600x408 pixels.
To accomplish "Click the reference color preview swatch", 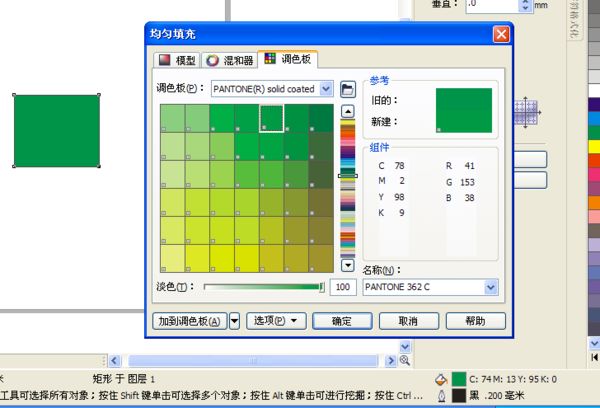I will tap(464, 110).
